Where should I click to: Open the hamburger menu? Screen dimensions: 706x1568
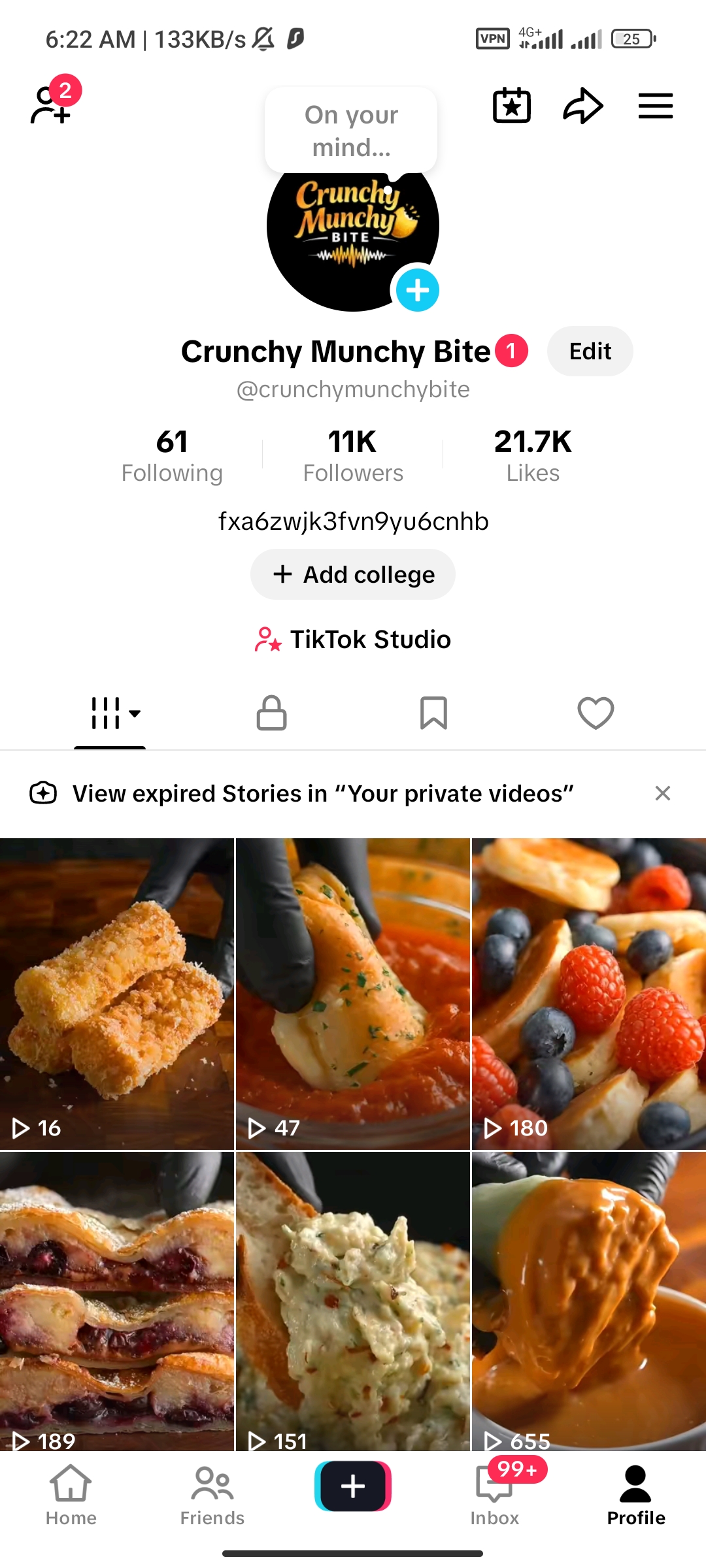(655, 106)
